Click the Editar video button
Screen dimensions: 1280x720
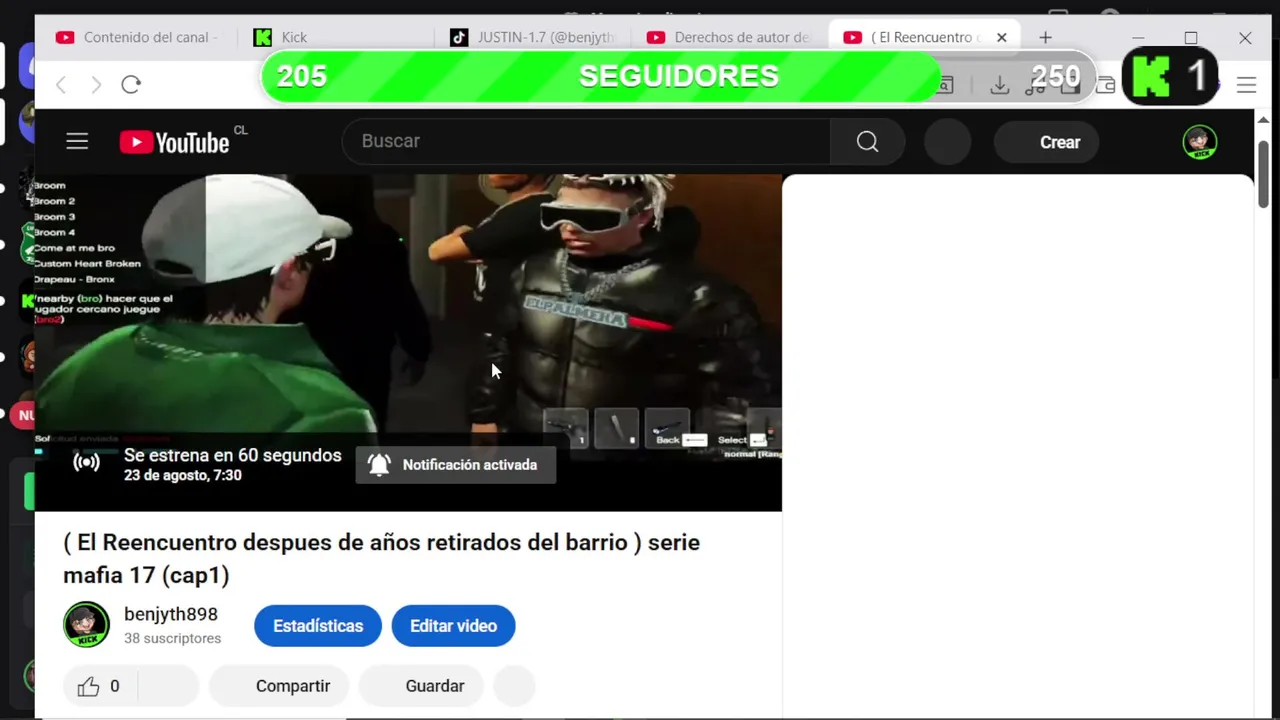click(x=453, y=626)
